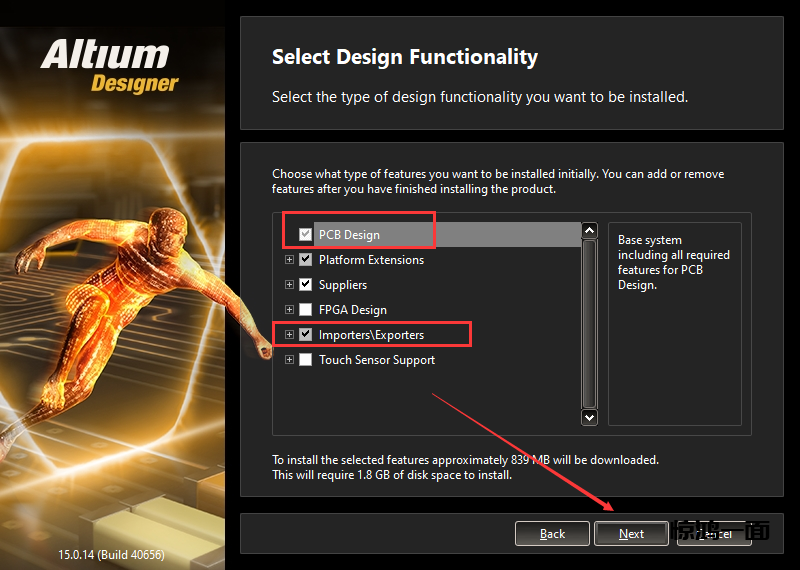Enable the FPGA Design checkbox
The height and width of the screenshot is (570, 800).
pyautogui.click(x=306, y=310)
